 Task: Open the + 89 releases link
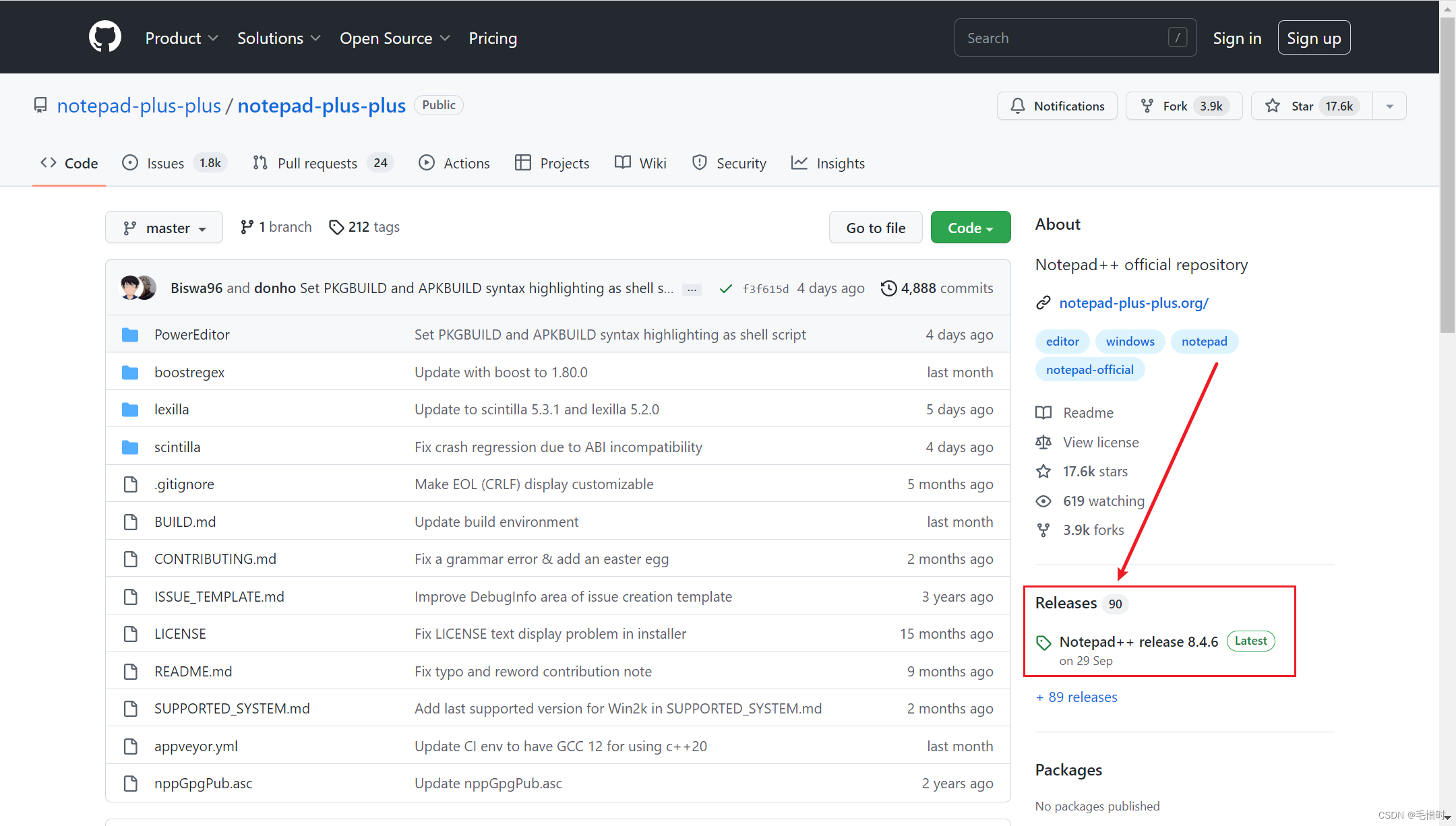click(1076, 697)
